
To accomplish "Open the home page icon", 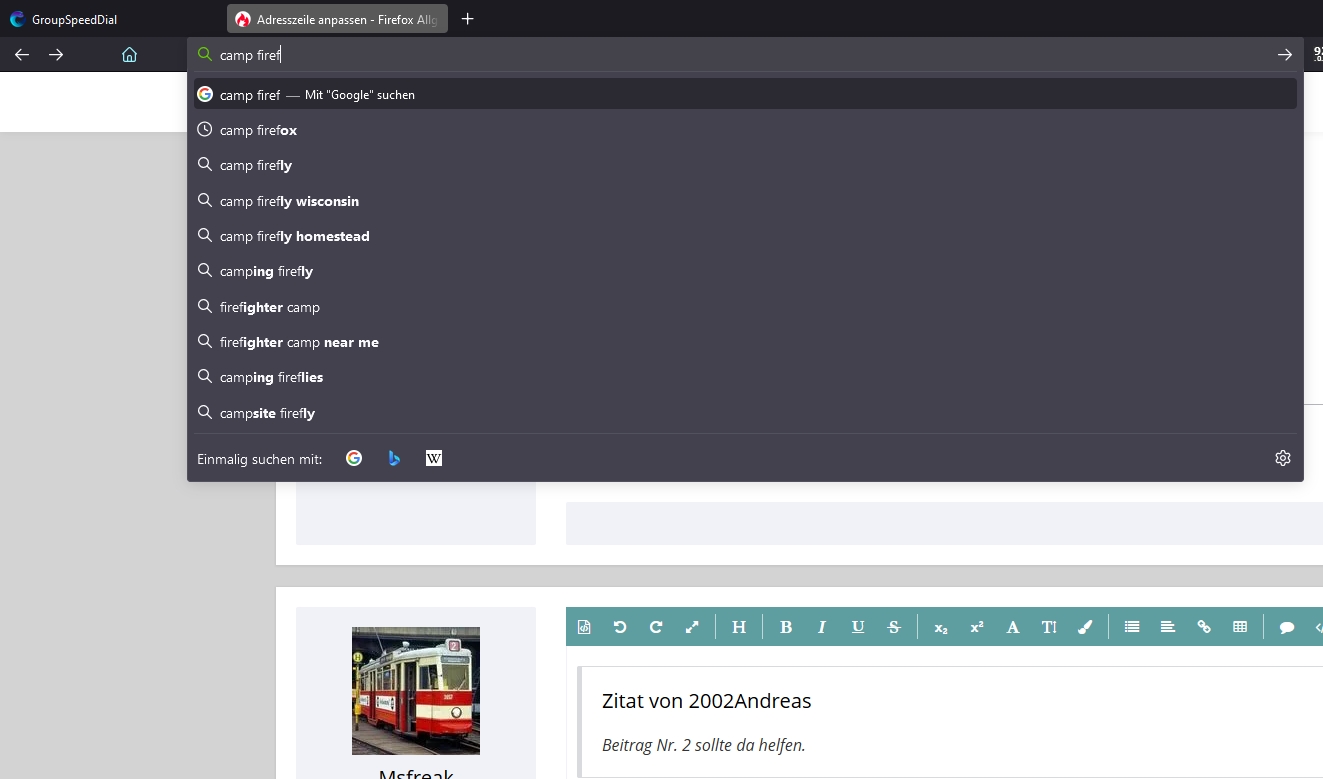I will (x=129, y=55).
